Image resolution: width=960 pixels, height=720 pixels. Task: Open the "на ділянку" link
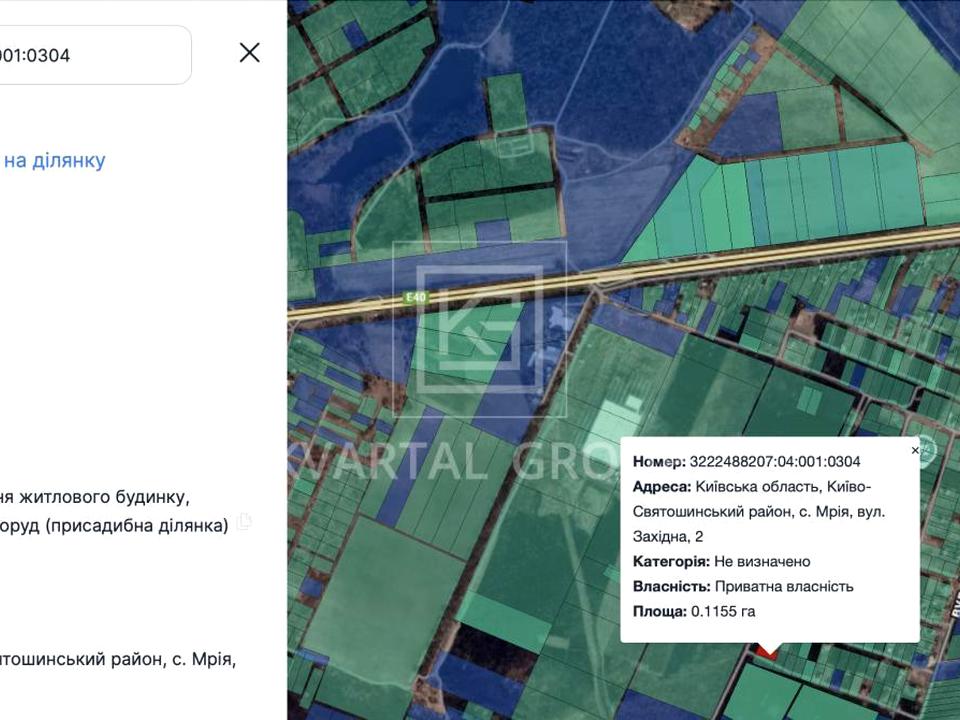[x=54, y=160]
